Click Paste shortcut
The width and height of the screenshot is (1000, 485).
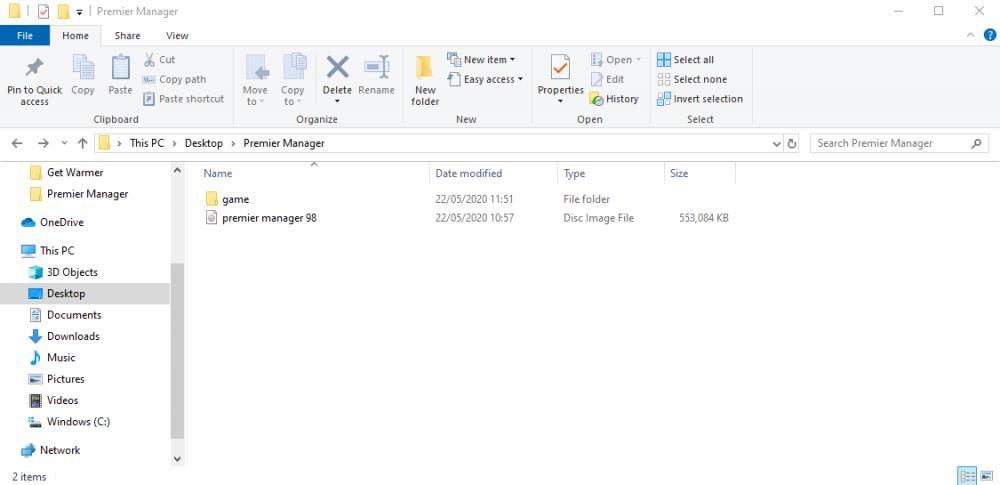coord(183,99)
